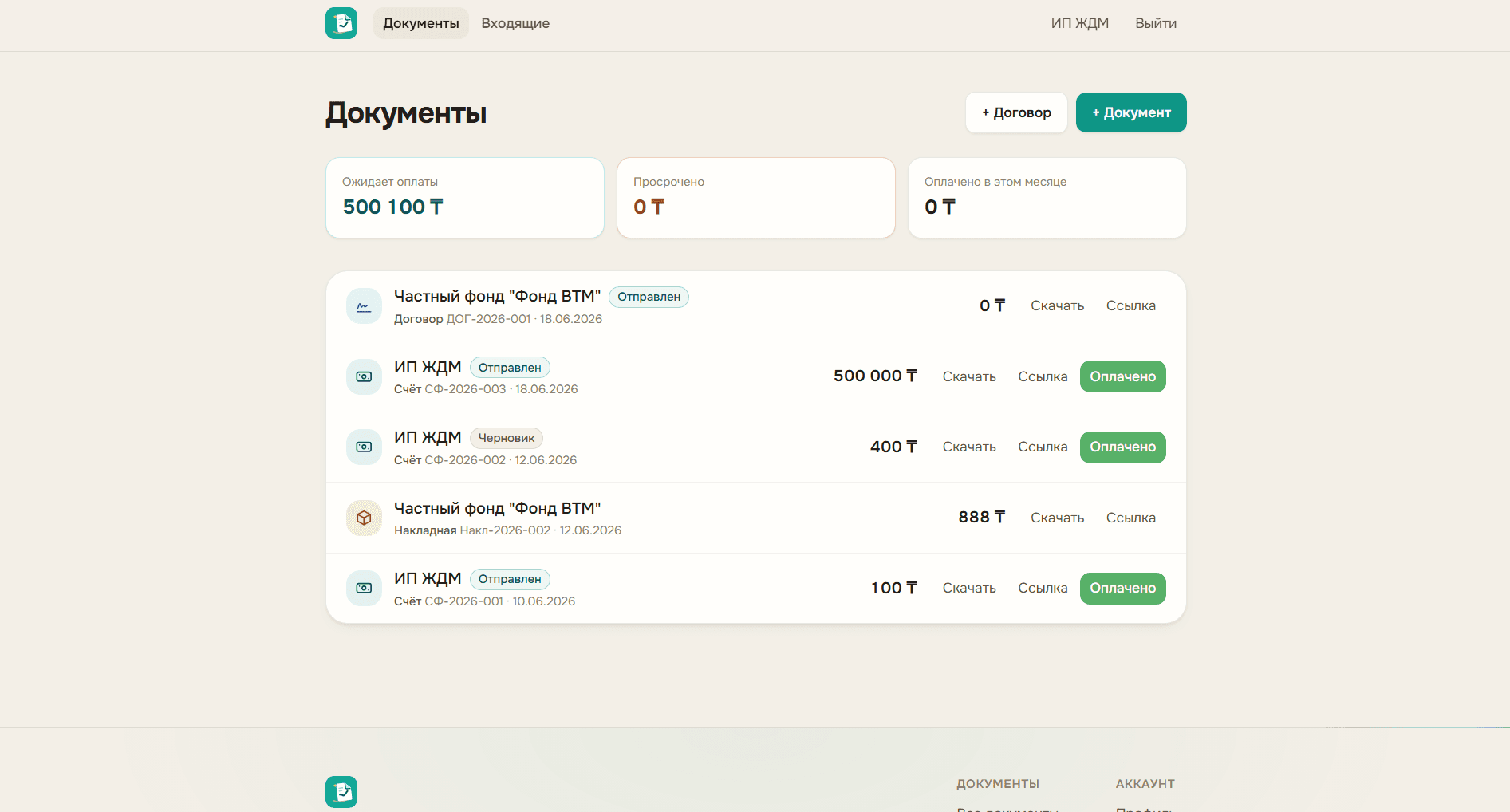Switch to the Входящие tab
Screen dimensions: 1510x812
point(515,23)
